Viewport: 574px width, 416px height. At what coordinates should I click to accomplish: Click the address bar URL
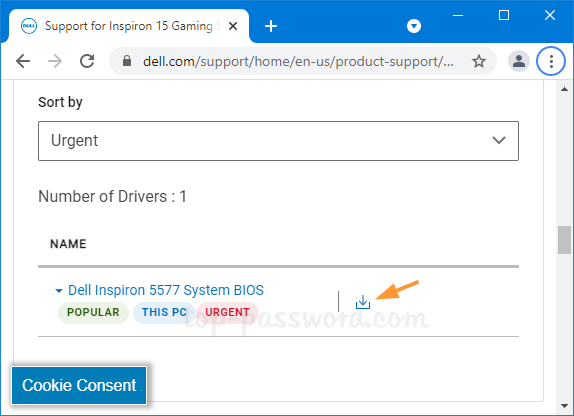tap(298, 61)
